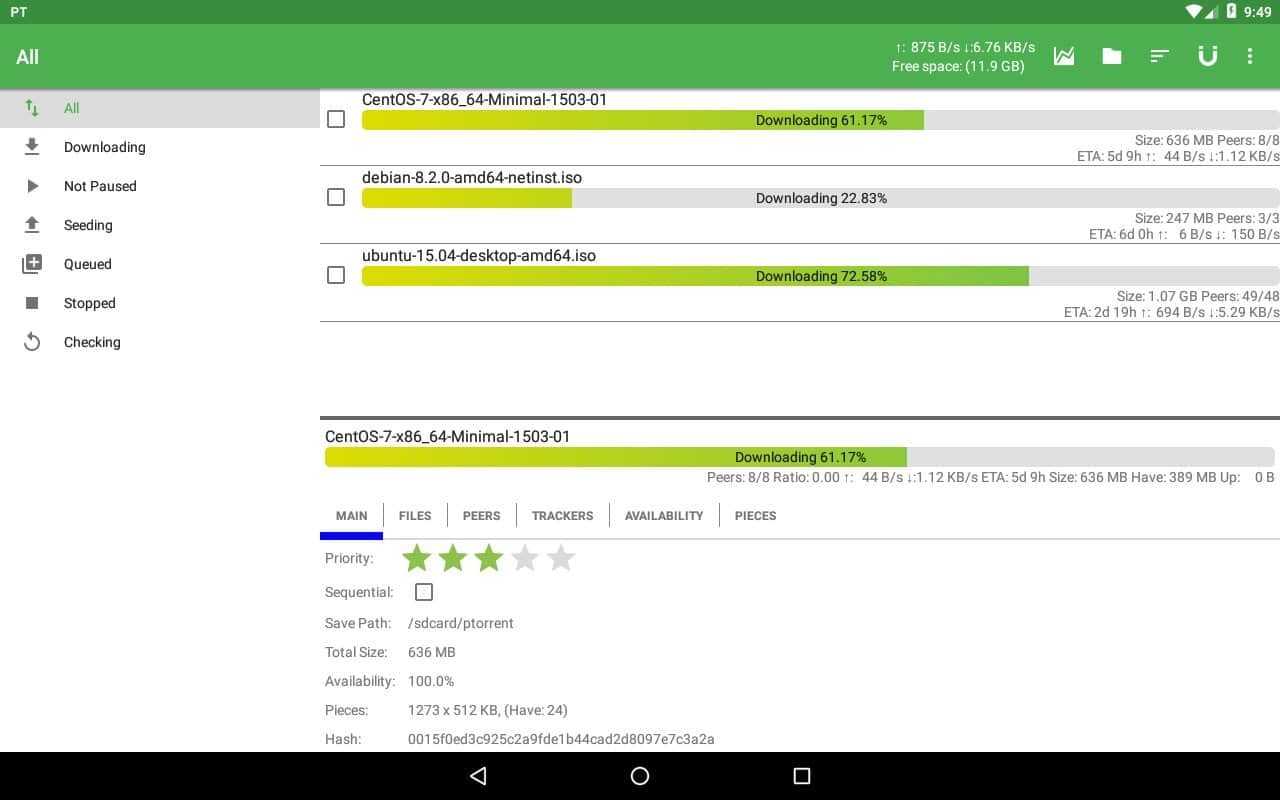Open the sort list icon
Viewport: 1280px width, 800px height.
pyautogui.click(x=1160, y=57)
